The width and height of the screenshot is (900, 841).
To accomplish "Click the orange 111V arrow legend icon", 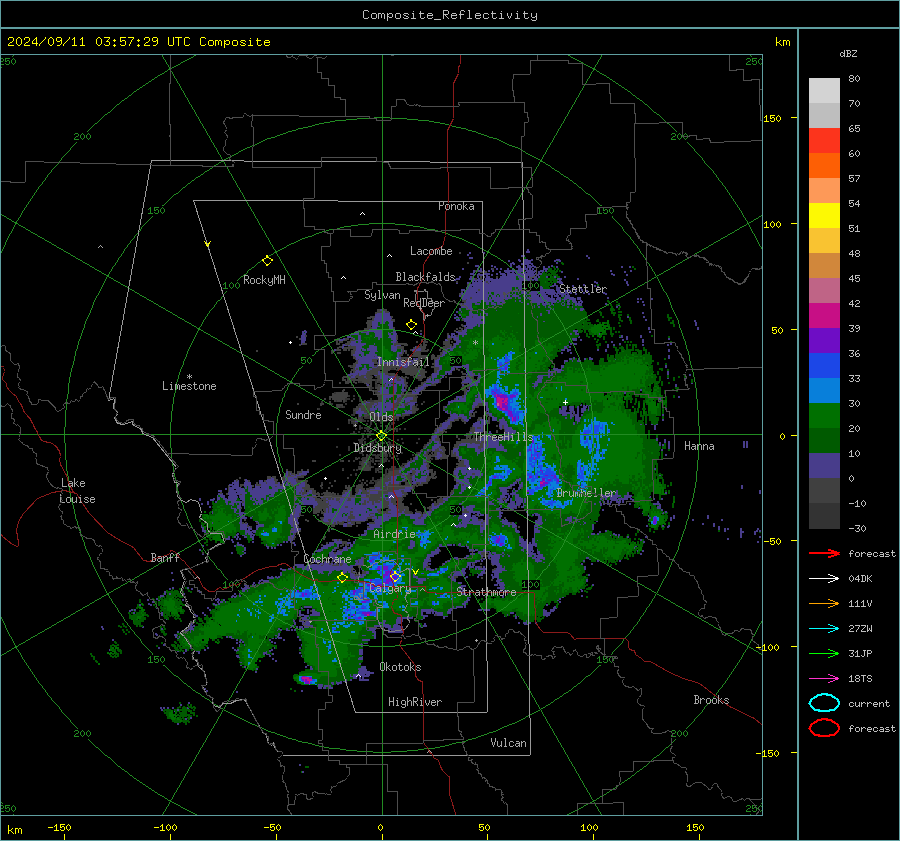I will (824, 603).
